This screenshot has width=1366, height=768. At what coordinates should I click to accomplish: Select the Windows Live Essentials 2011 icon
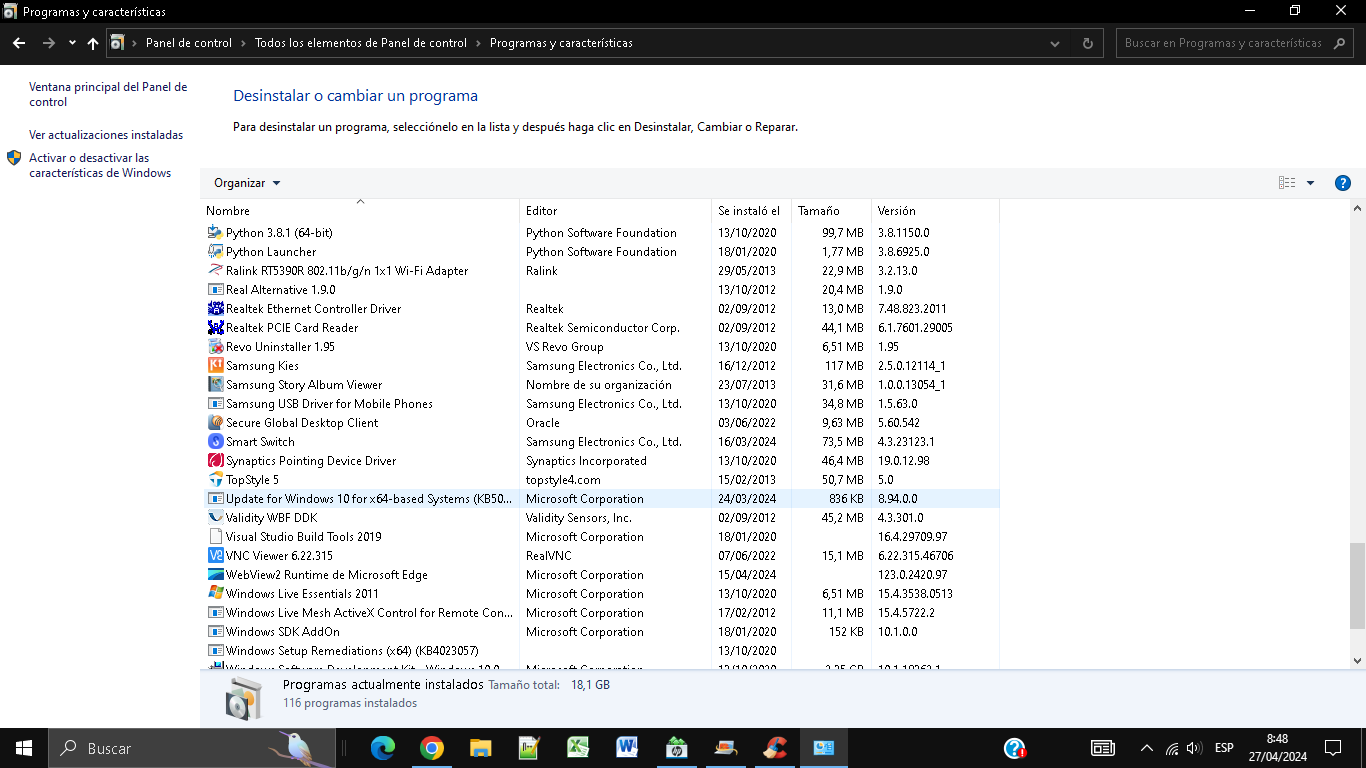[x=215, y=594]
